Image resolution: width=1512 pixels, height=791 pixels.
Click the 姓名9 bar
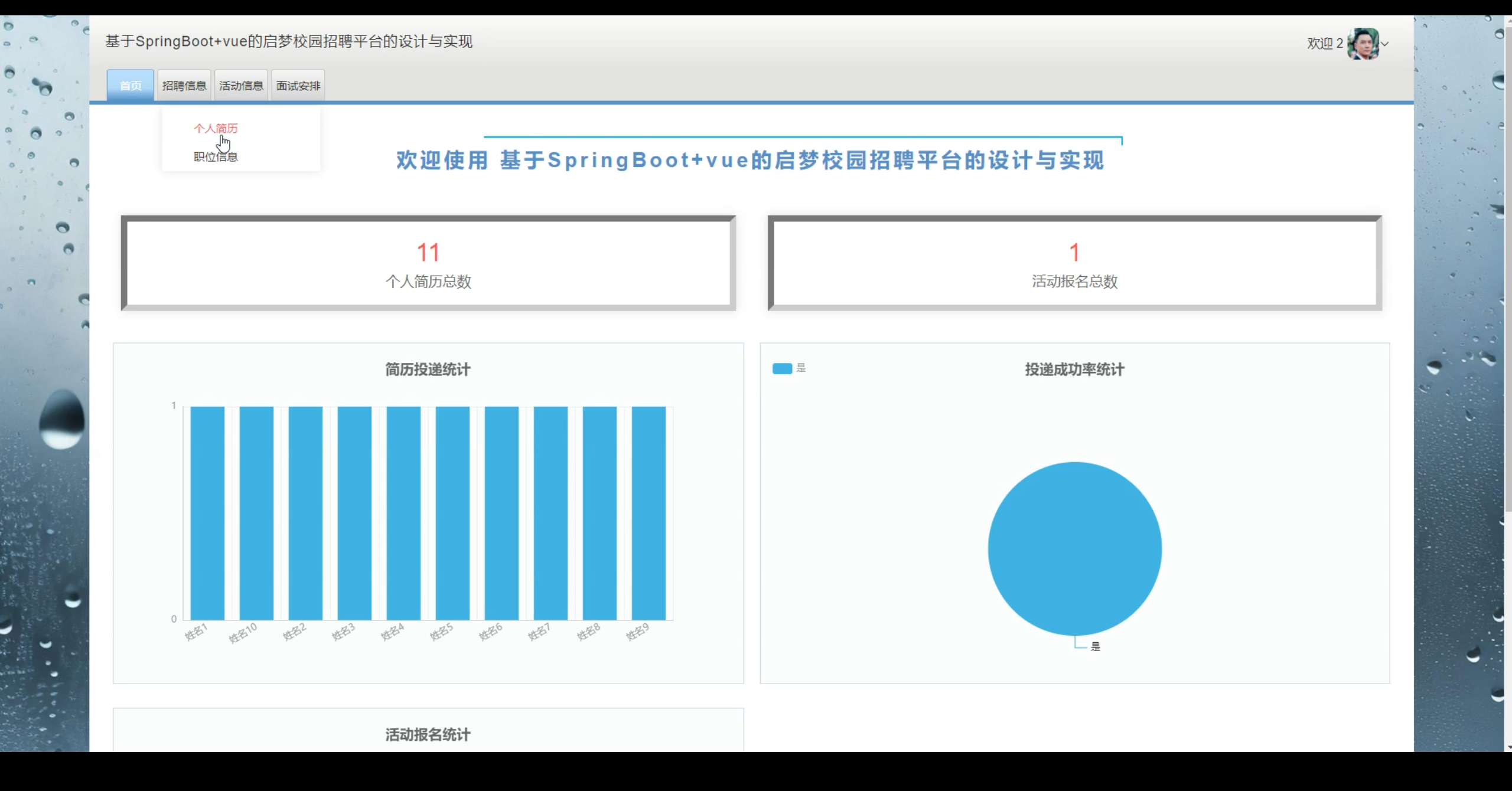pyautogui.click(x=649, y=512)
